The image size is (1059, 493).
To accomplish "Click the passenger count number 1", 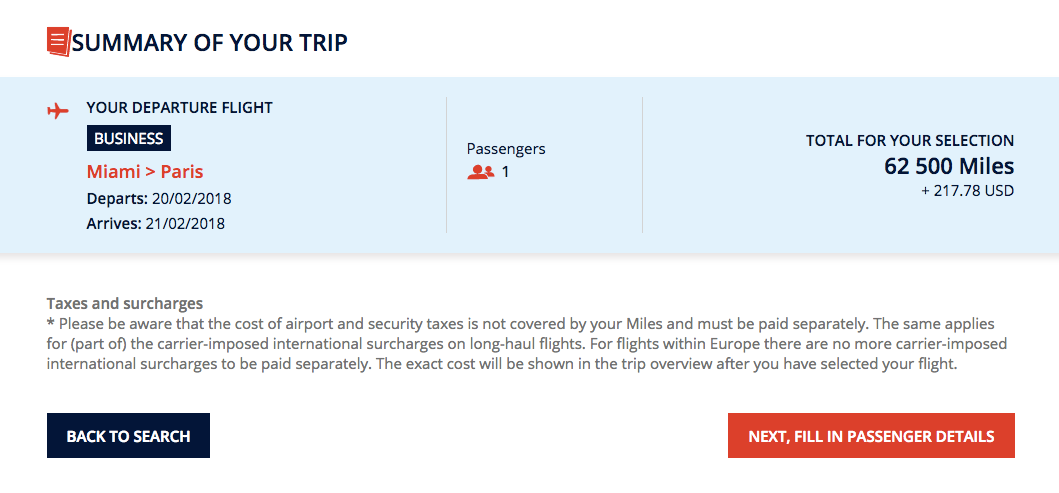I will pos(506,172).
